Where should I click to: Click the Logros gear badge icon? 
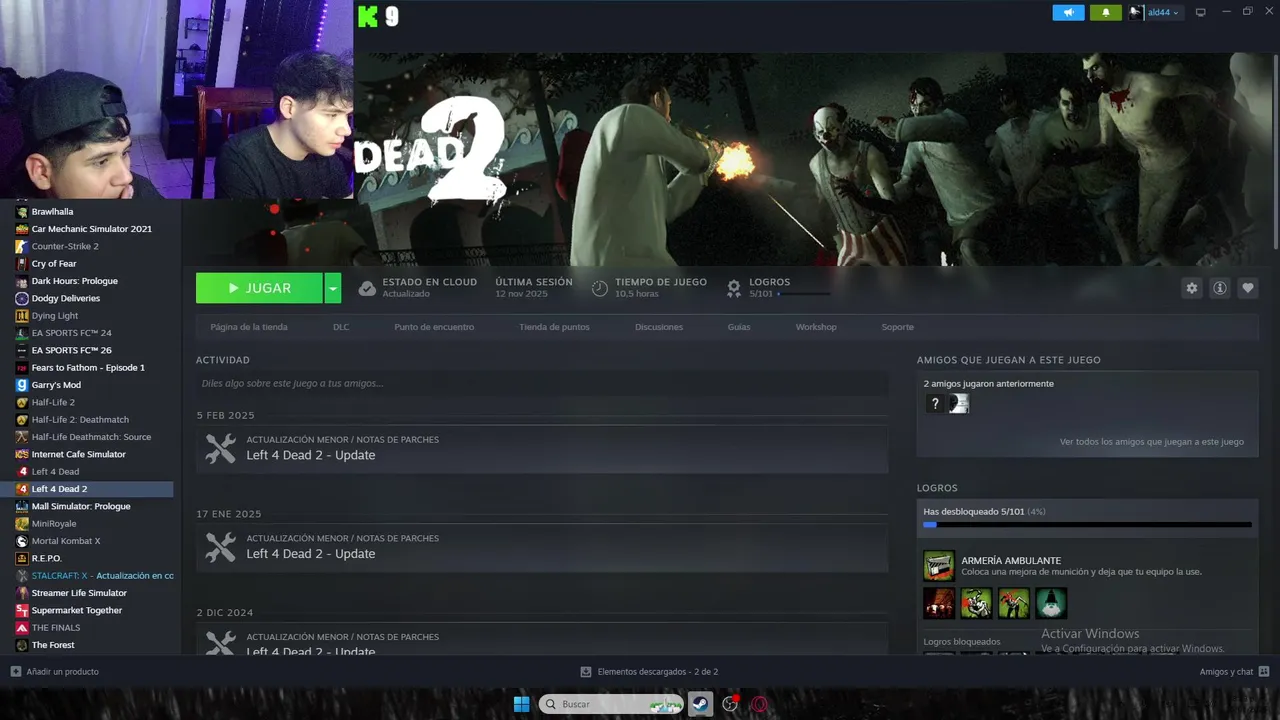[734, 288]
